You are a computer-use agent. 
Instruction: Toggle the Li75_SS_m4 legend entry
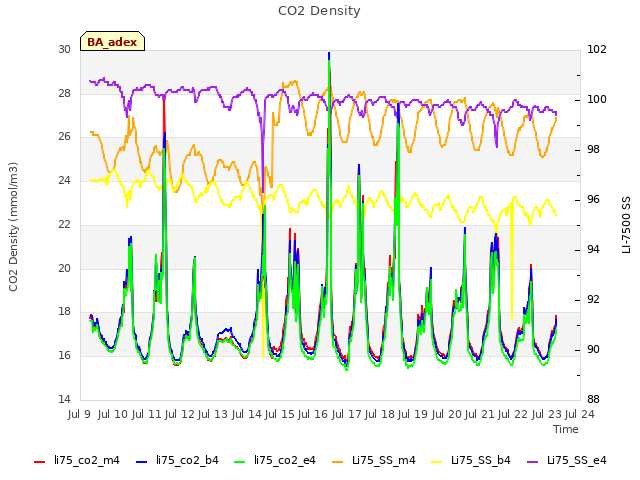[x=374, y=461]
